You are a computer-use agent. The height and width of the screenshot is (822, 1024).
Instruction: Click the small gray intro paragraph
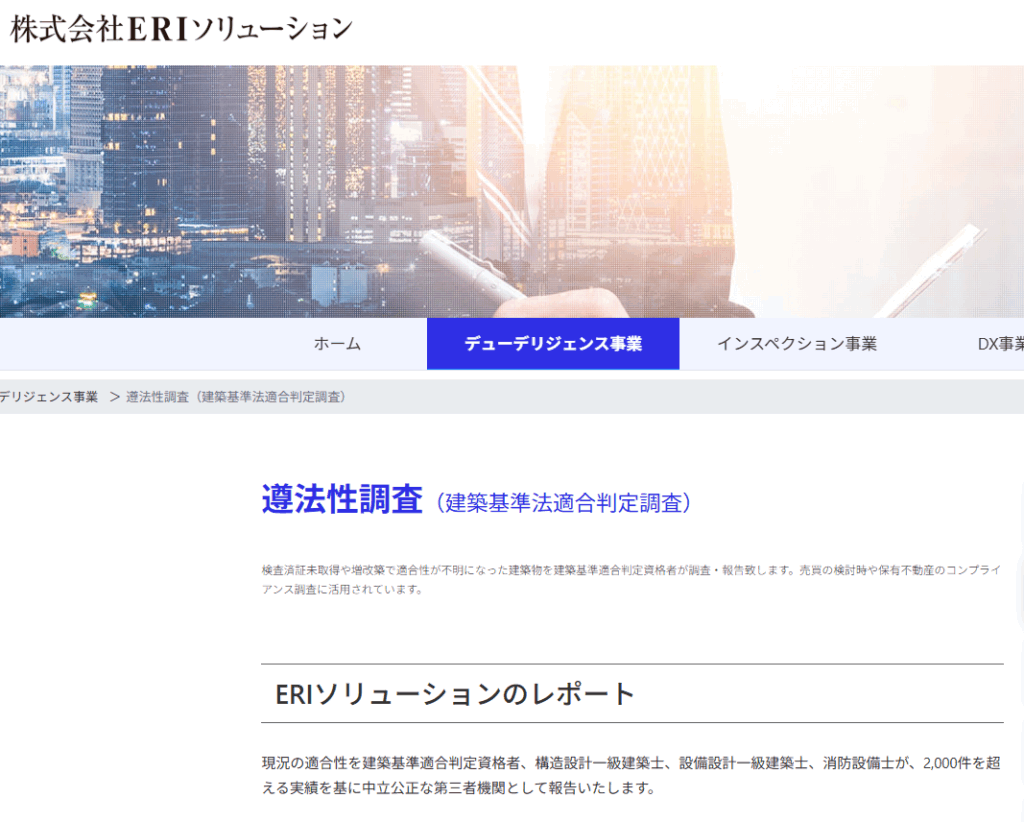[630, 579]
